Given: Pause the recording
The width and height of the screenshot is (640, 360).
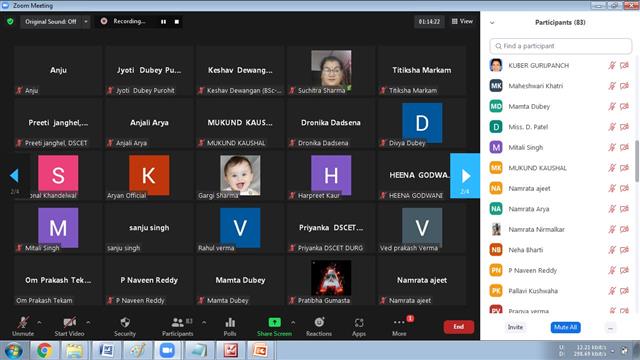Looking at the screenshot, I should (x=163, y=22).
